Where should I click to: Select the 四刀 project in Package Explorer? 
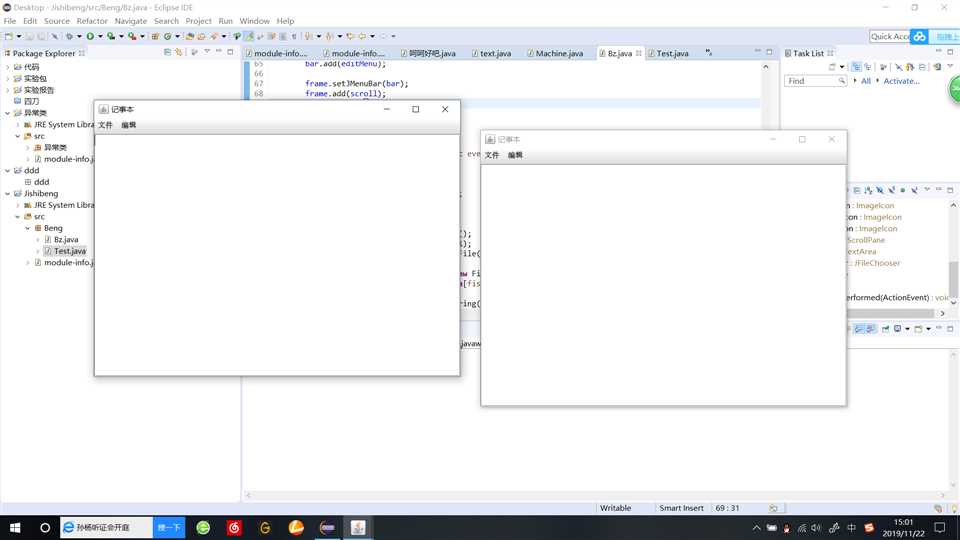pyautogui.click(x=31, y=101)
